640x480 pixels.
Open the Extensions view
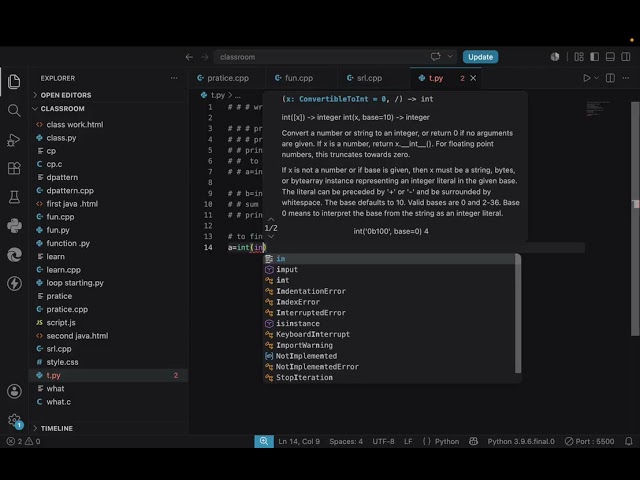click(14, 168)
